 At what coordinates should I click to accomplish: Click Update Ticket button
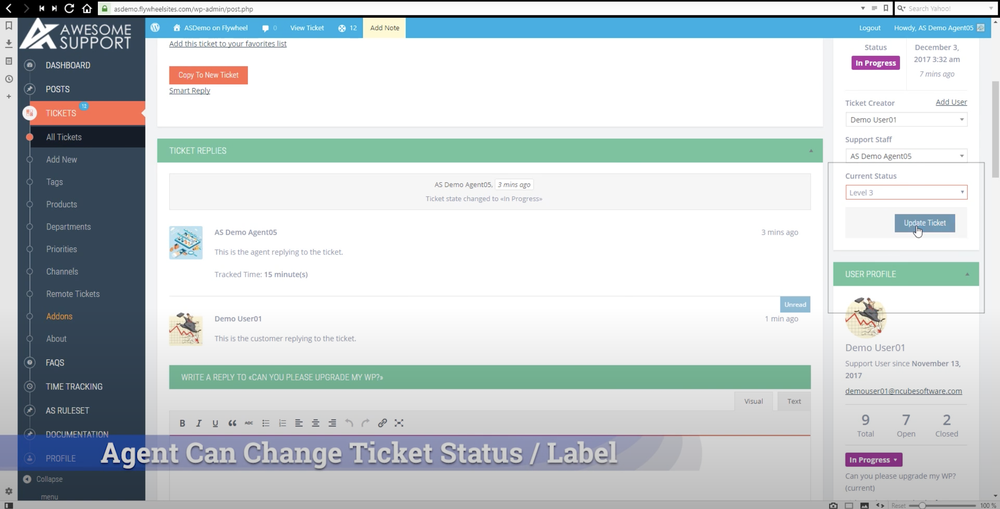pos(924,223)
